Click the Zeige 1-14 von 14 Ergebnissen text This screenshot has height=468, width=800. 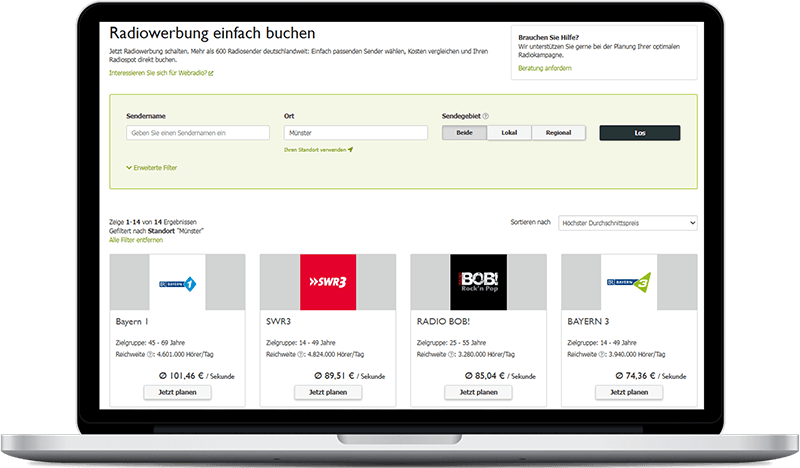coord(153,222)
